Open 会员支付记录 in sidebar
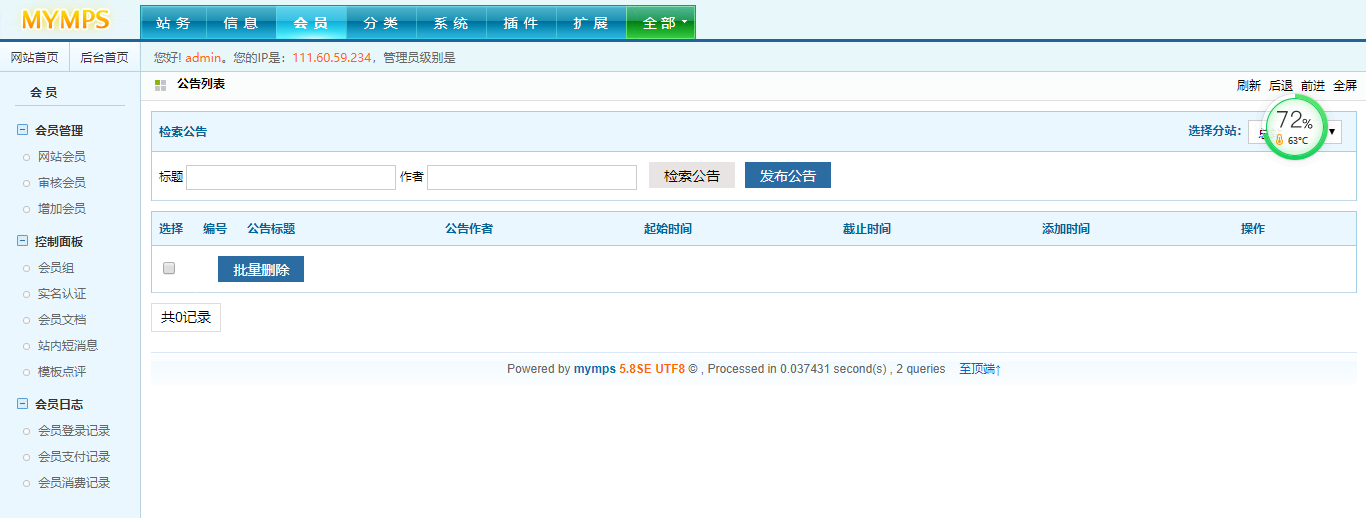 point(74,457)
